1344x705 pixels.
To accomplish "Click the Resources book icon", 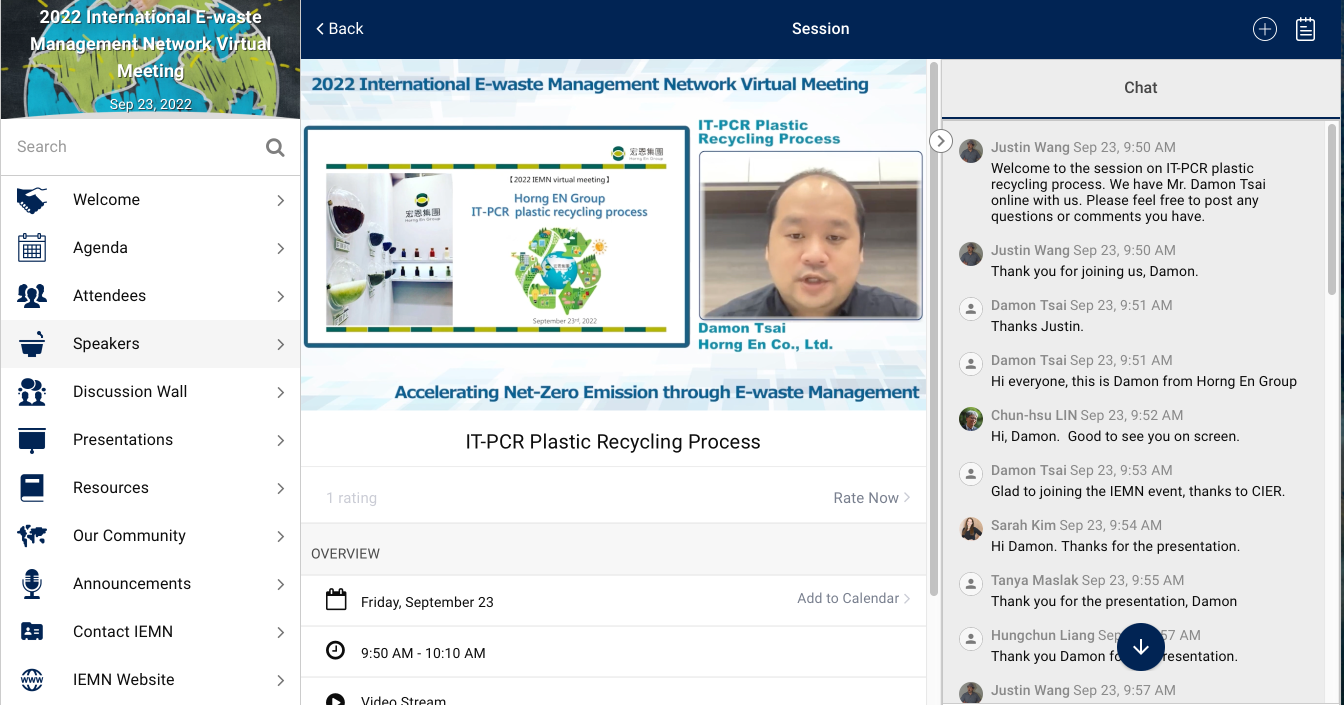I will click(32, 488).
